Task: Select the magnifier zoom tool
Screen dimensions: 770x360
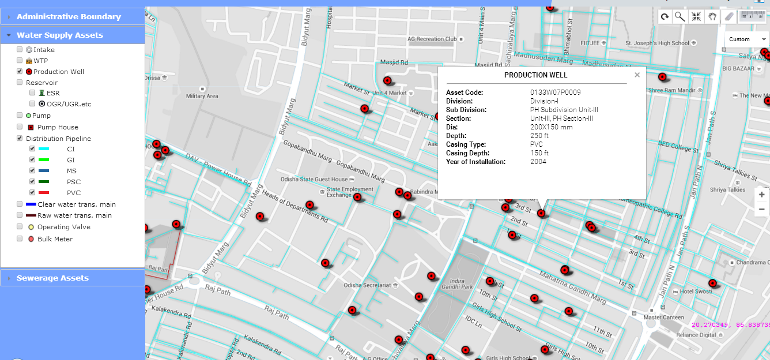Action: tap(680, 17)
